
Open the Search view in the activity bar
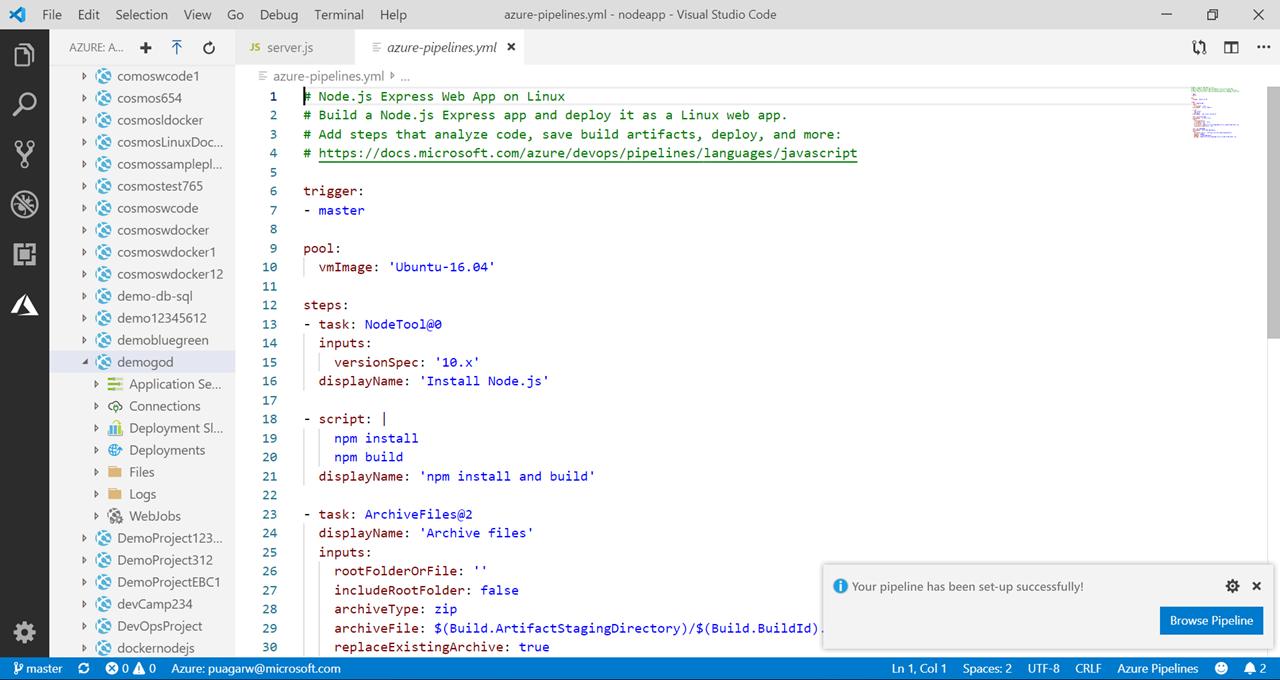coord(24,104)
